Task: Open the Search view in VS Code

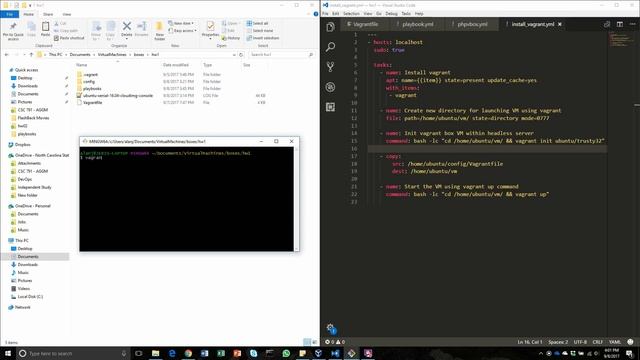Action: 330,47
